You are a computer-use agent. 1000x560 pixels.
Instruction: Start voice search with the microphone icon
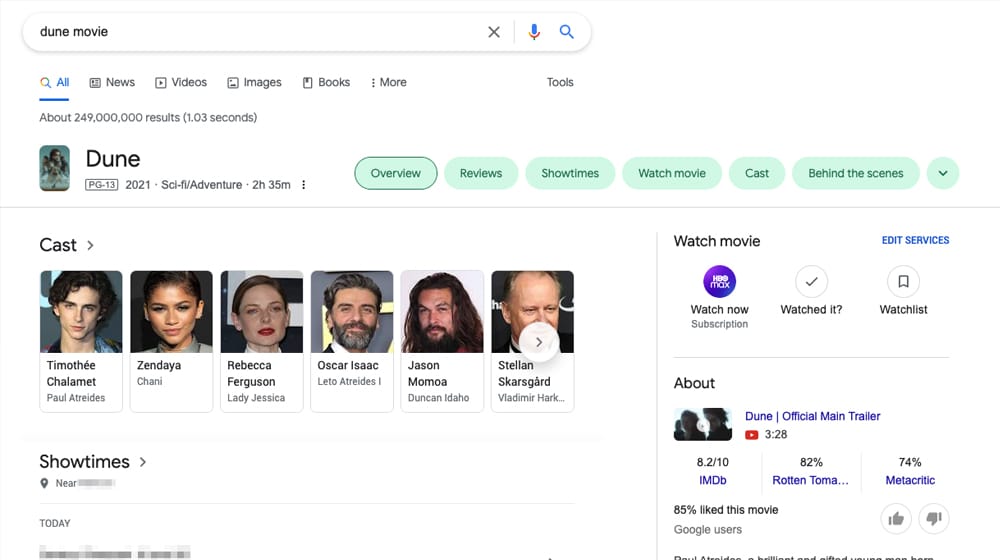click(x=534, y=32)
